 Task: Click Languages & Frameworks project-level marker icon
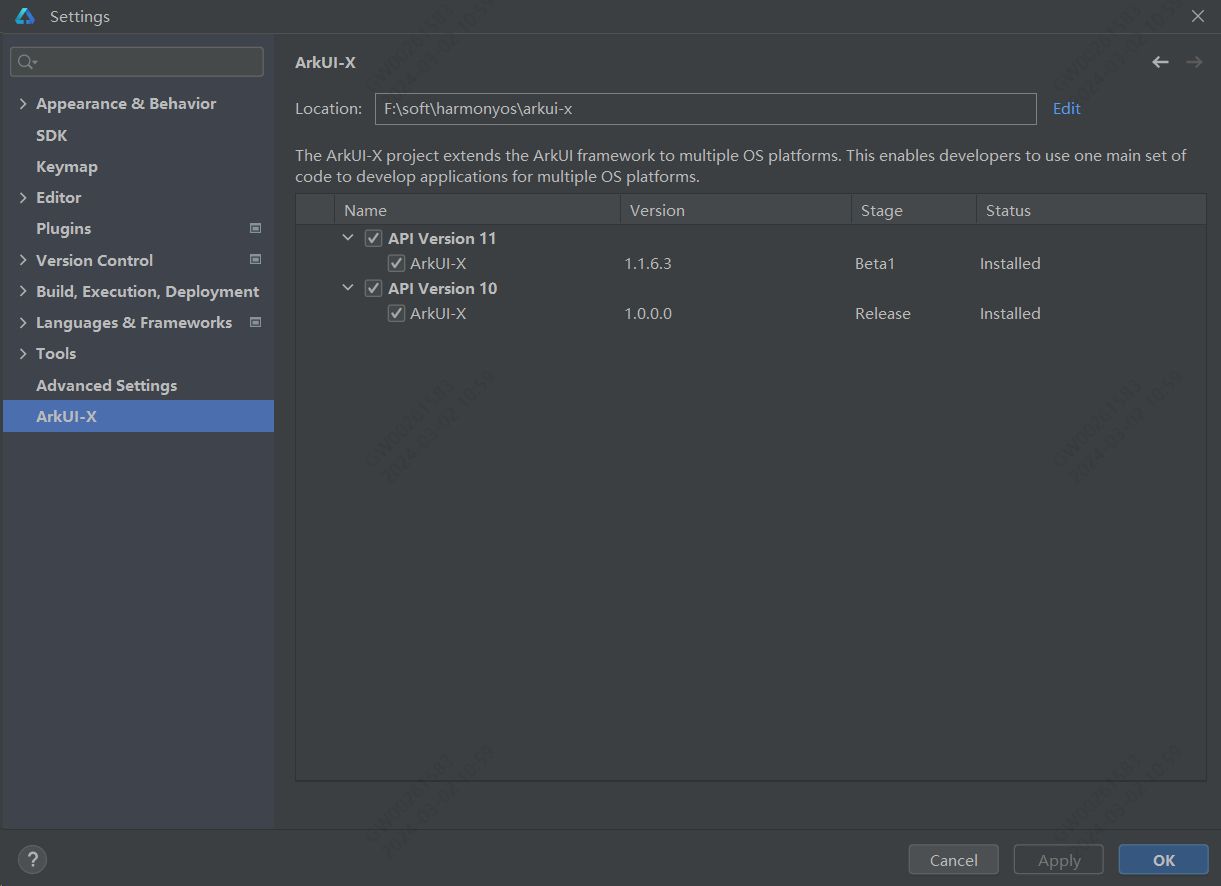tap(255, 322)
